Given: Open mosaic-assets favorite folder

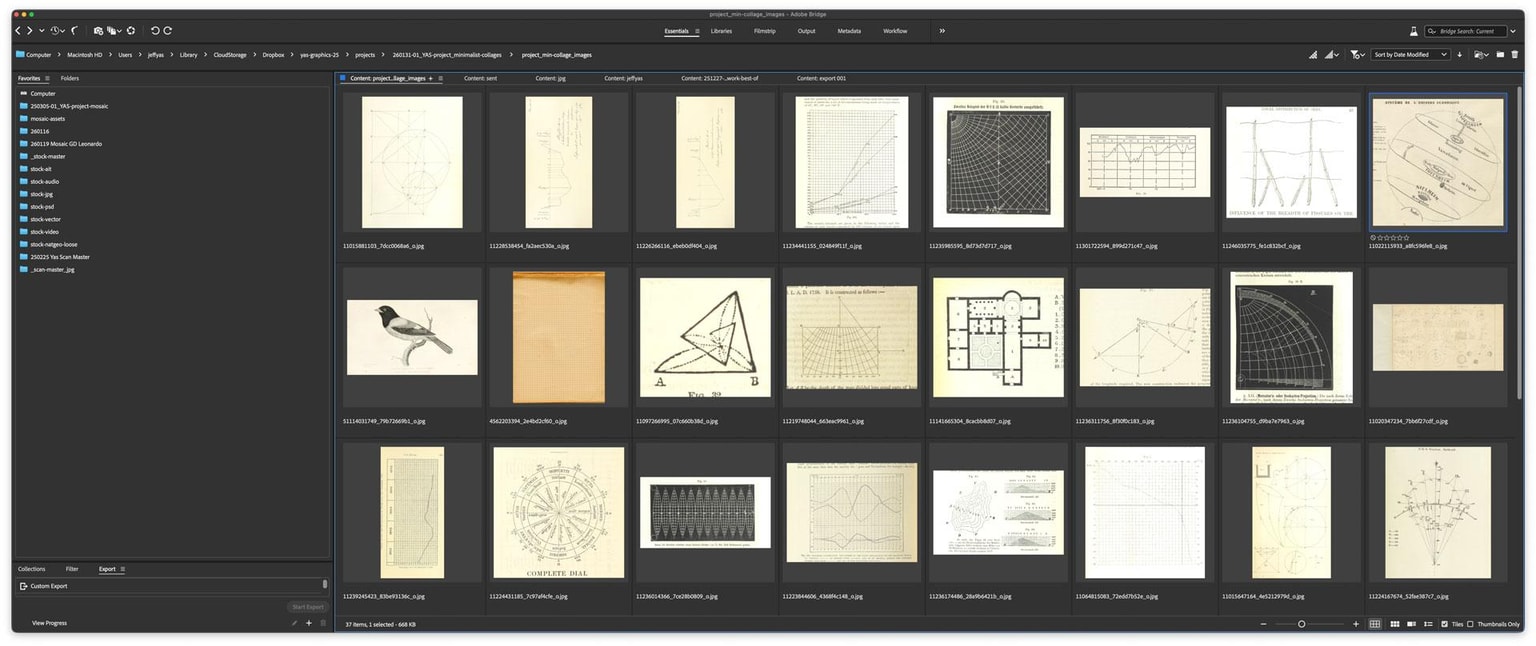Looking at the screenshot, I should coord(47,118).
